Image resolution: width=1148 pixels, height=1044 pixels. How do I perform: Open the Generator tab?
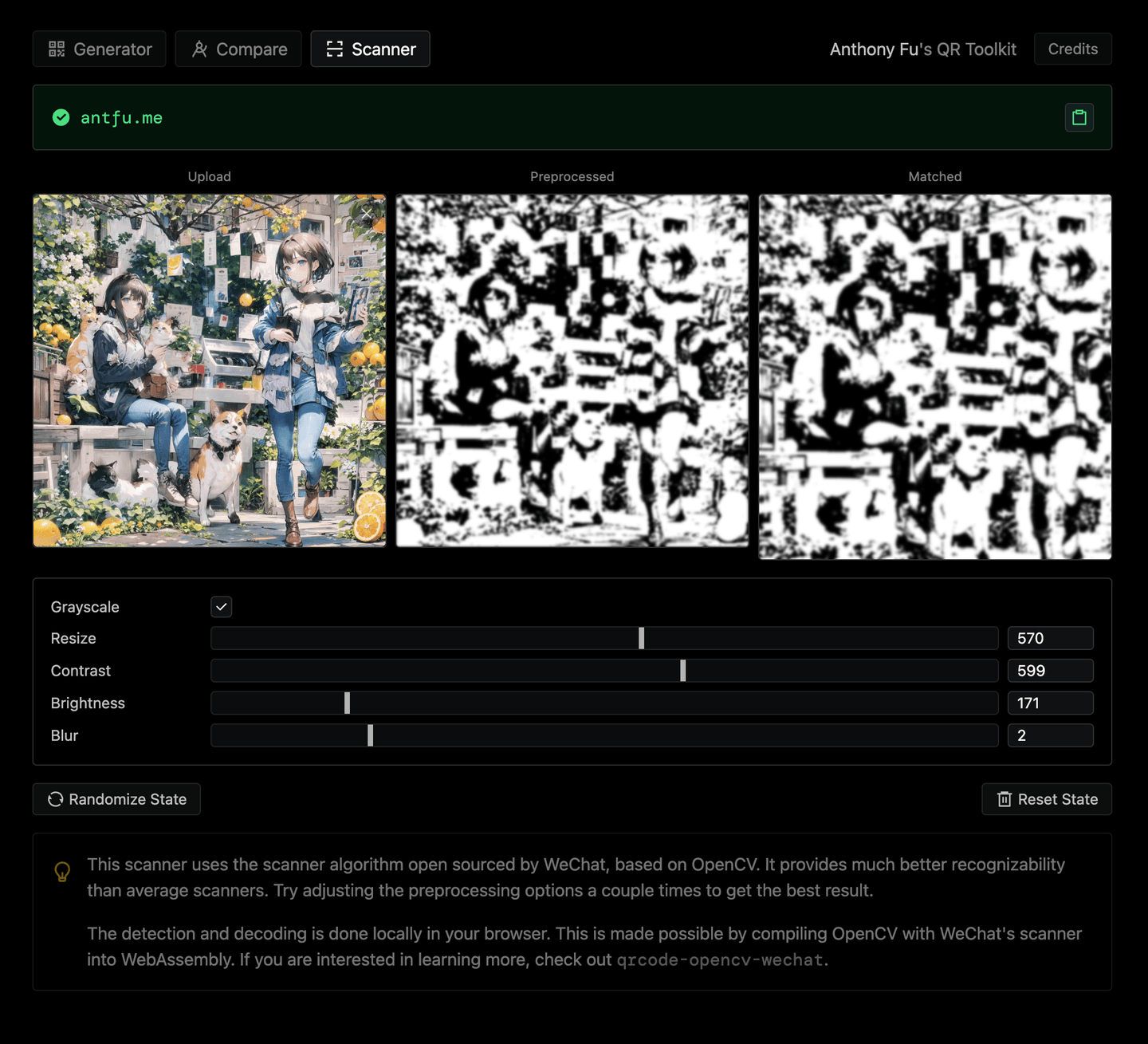pyautogui.click(x=100, y=49)
